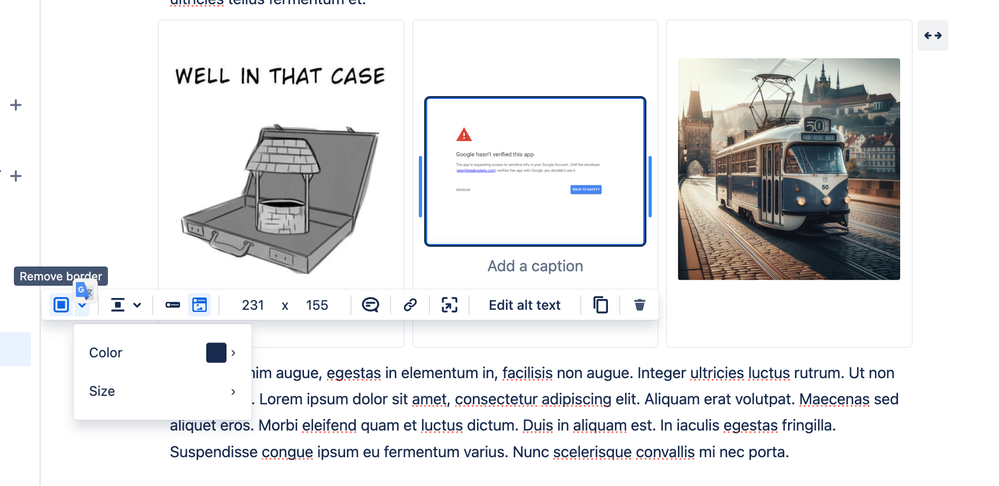Select the Well In That Case image

coord(281,169)
